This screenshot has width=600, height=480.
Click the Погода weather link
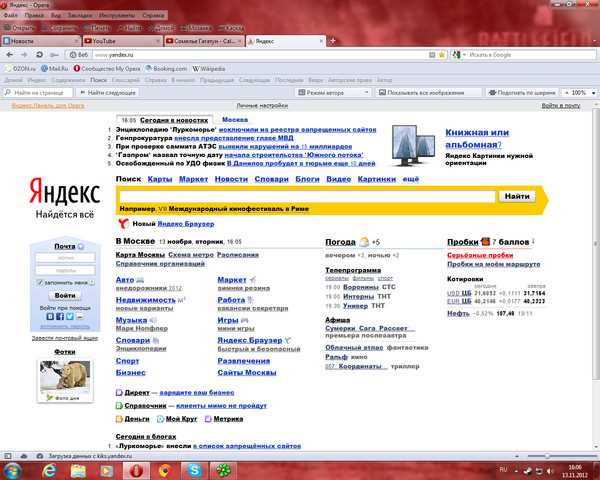click(340, 242)
